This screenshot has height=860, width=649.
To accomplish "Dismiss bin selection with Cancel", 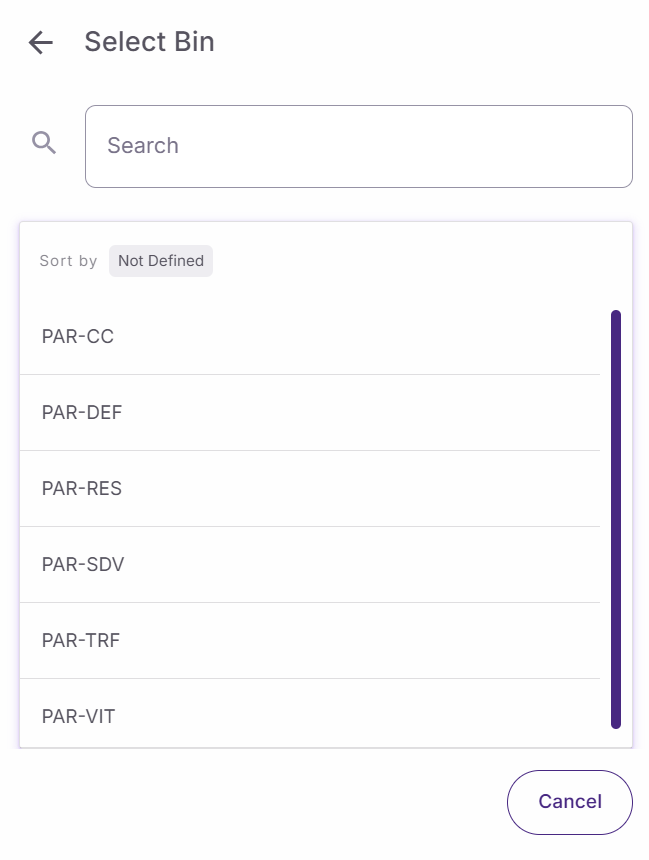I will [x=569, y=802].
